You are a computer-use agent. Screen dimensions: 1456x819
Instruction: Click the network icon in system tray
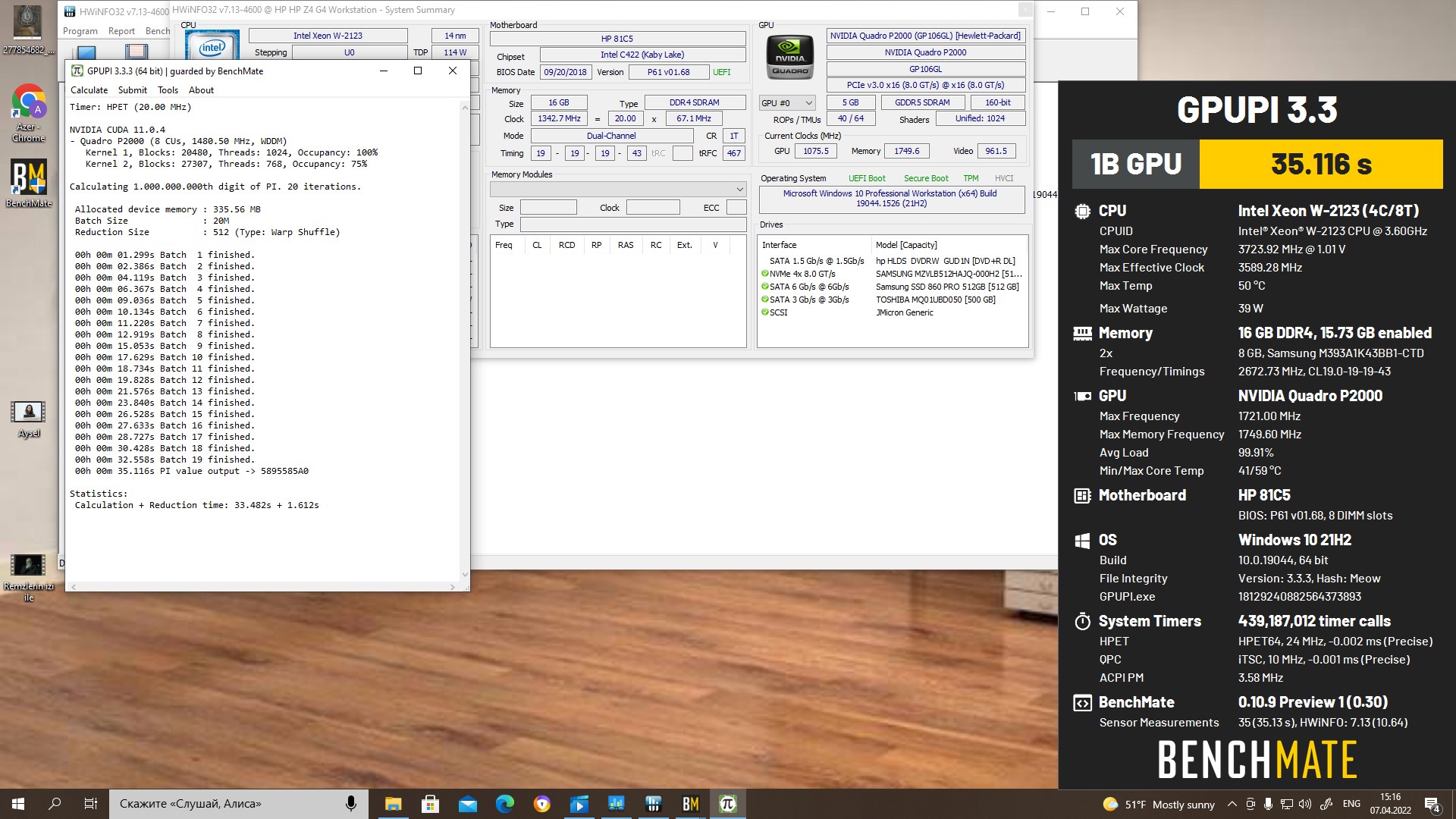click(x=1286, y=804)
